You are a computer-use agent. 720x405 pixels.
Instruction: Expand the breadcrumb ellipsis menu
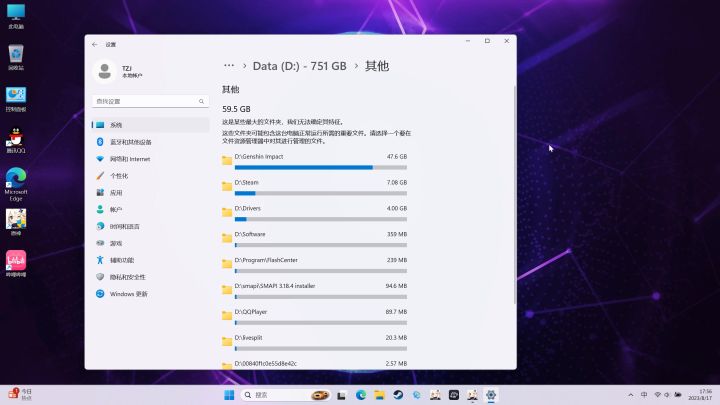click(229, 66)
